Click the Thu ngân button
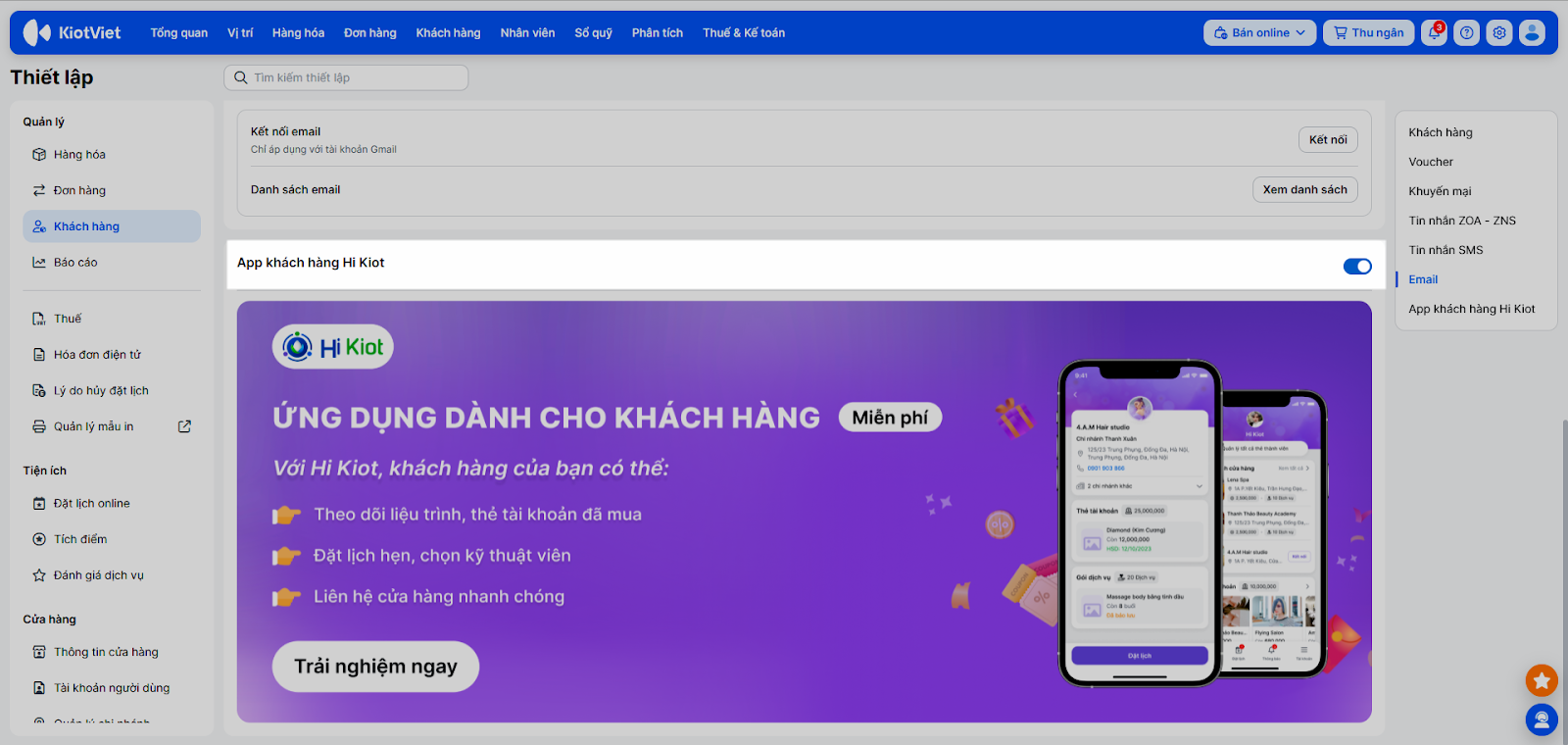 1369,32
